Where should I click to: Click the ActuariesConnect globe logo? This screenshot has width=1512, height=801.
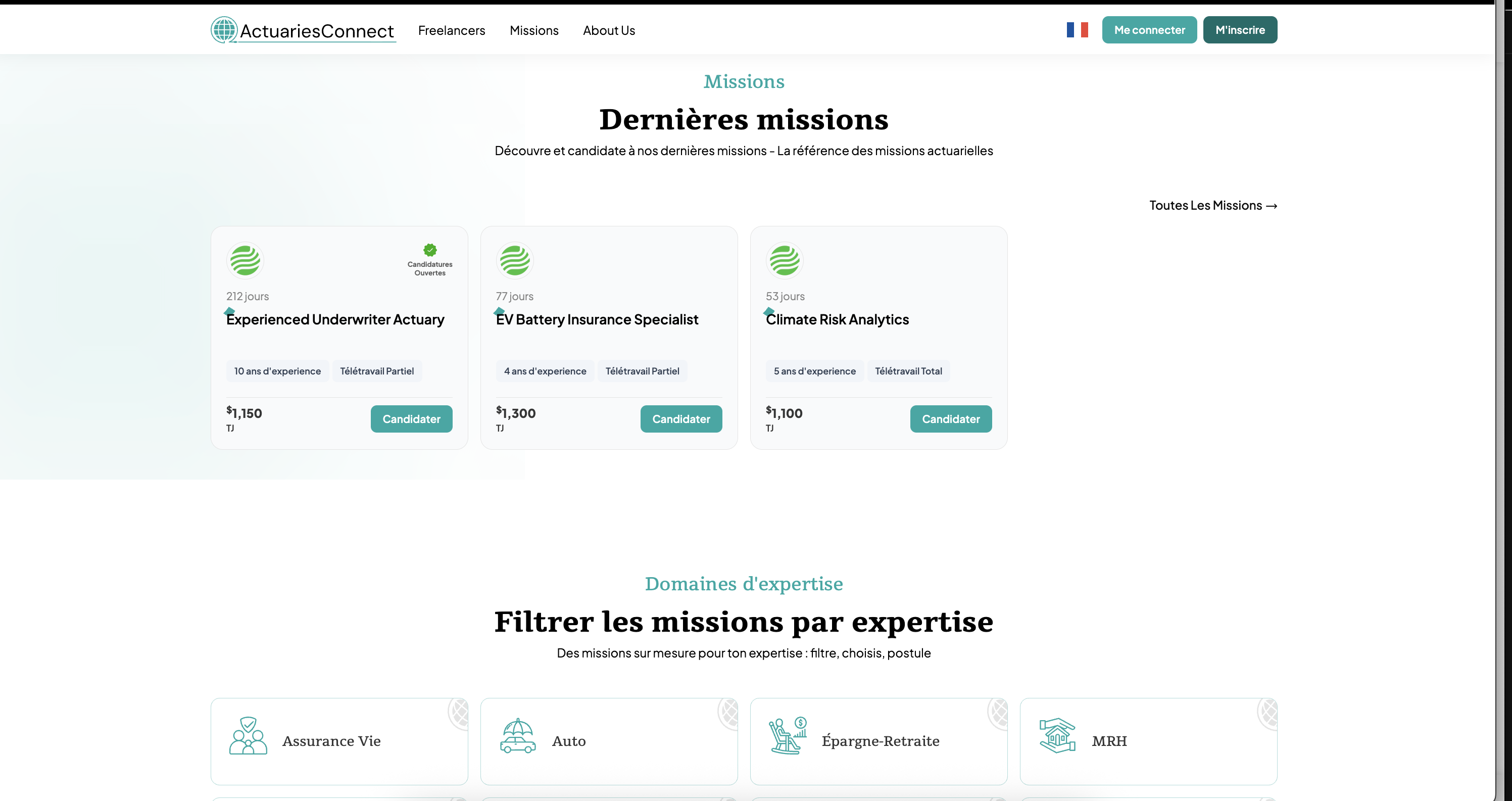224,29
